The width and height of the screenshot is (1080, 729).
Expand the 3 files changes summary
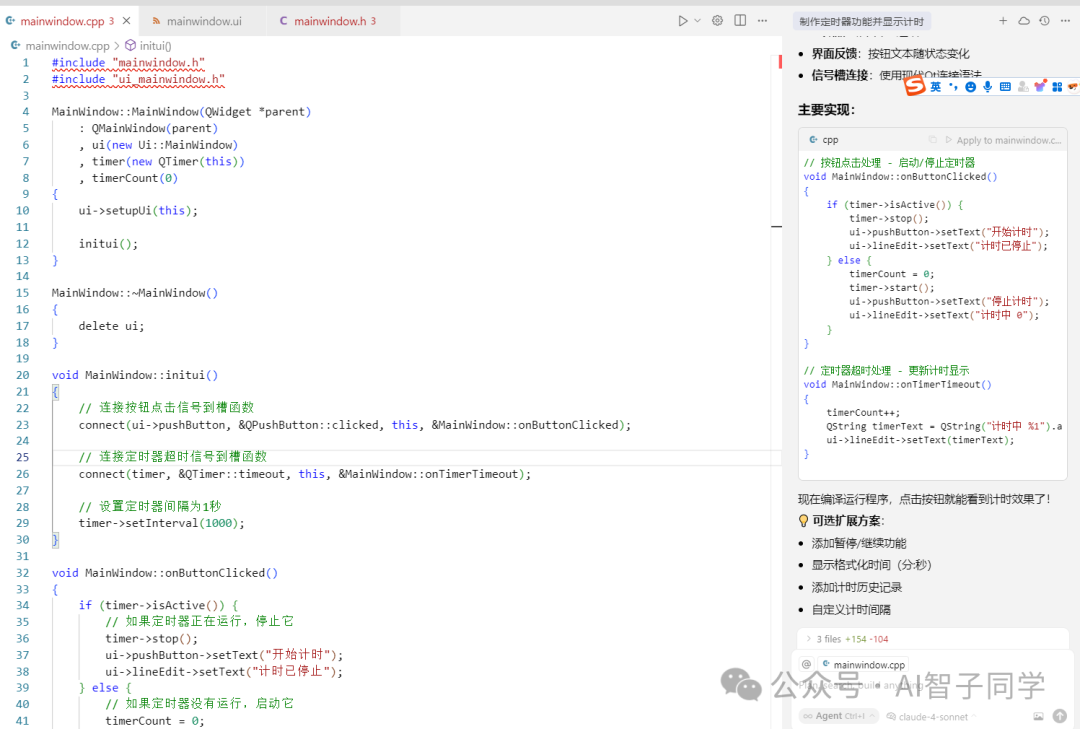847,639
